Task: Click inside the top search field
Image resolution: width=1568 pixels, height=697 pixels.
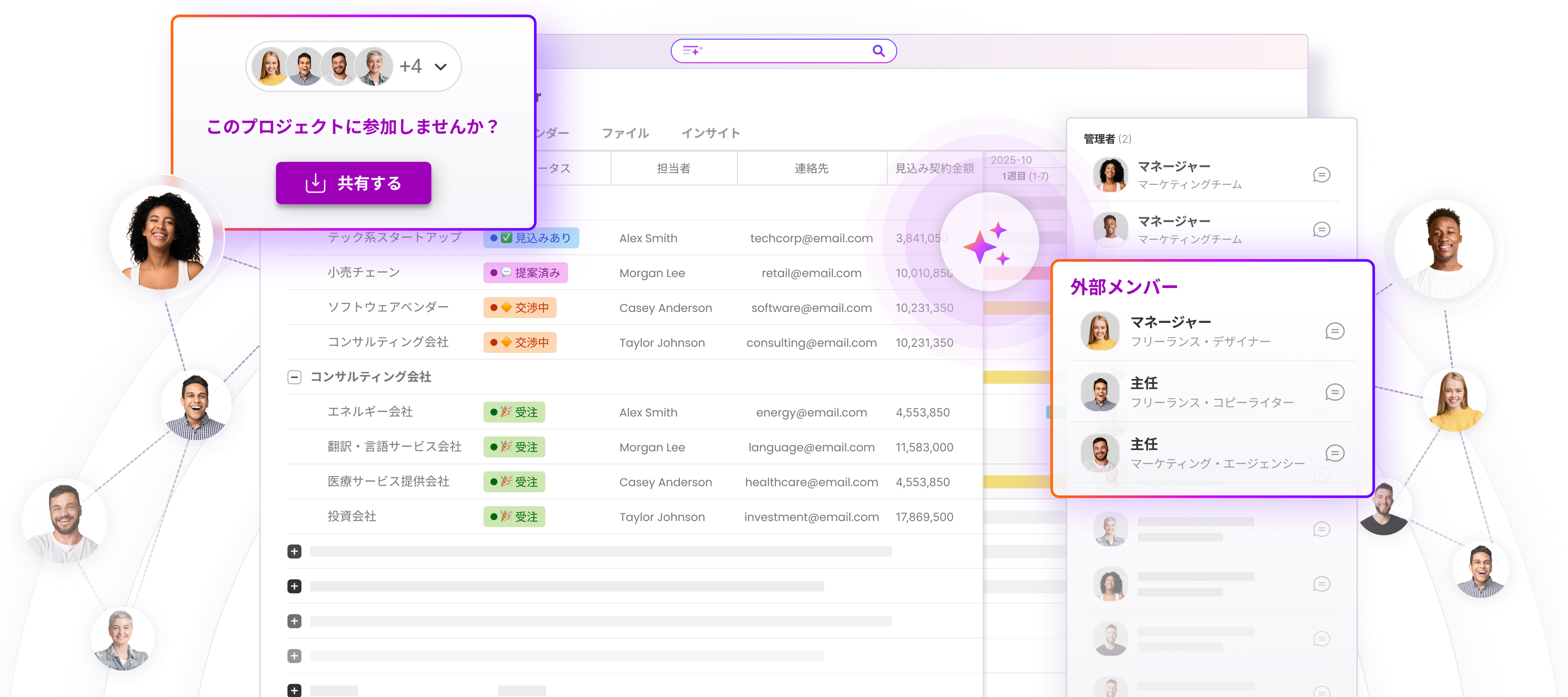Action: (785, 51)
